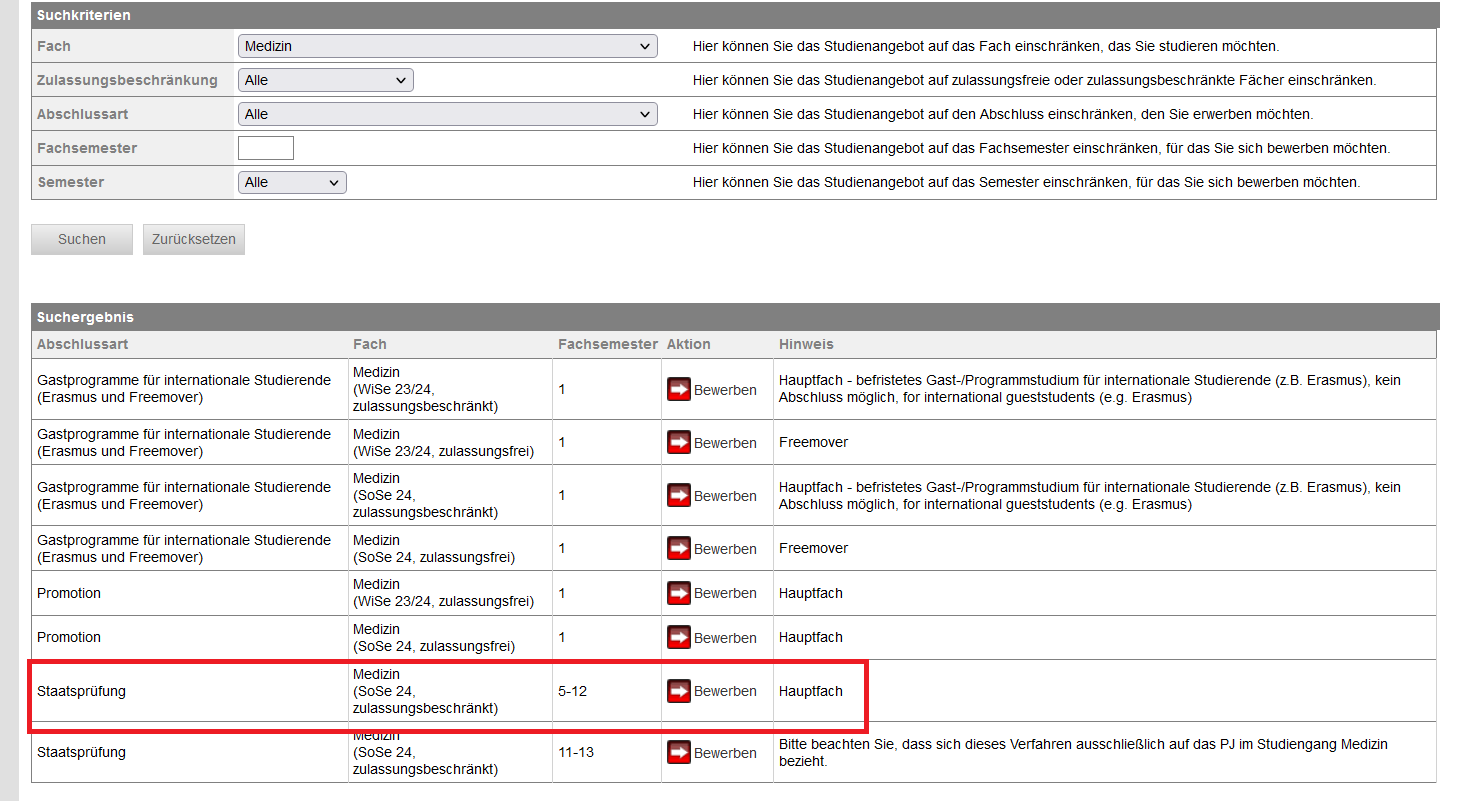Screen dimensions: 1475x801
Task: Click the red arrow icon for Staatsprüfung Fachsemester 11-13
Action: pyautogui.click(x=679, y=753)
